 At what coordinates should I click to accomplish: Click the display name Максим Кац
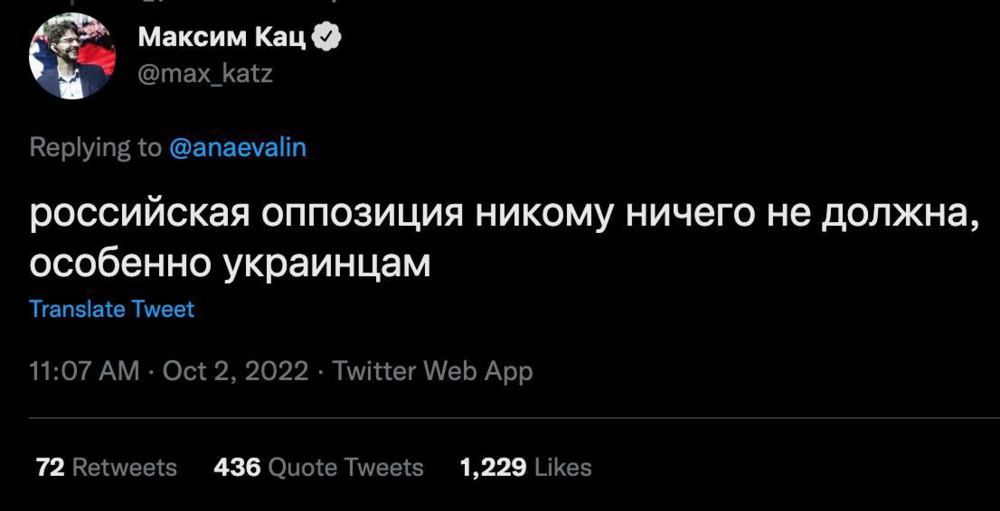pos(222,38)
